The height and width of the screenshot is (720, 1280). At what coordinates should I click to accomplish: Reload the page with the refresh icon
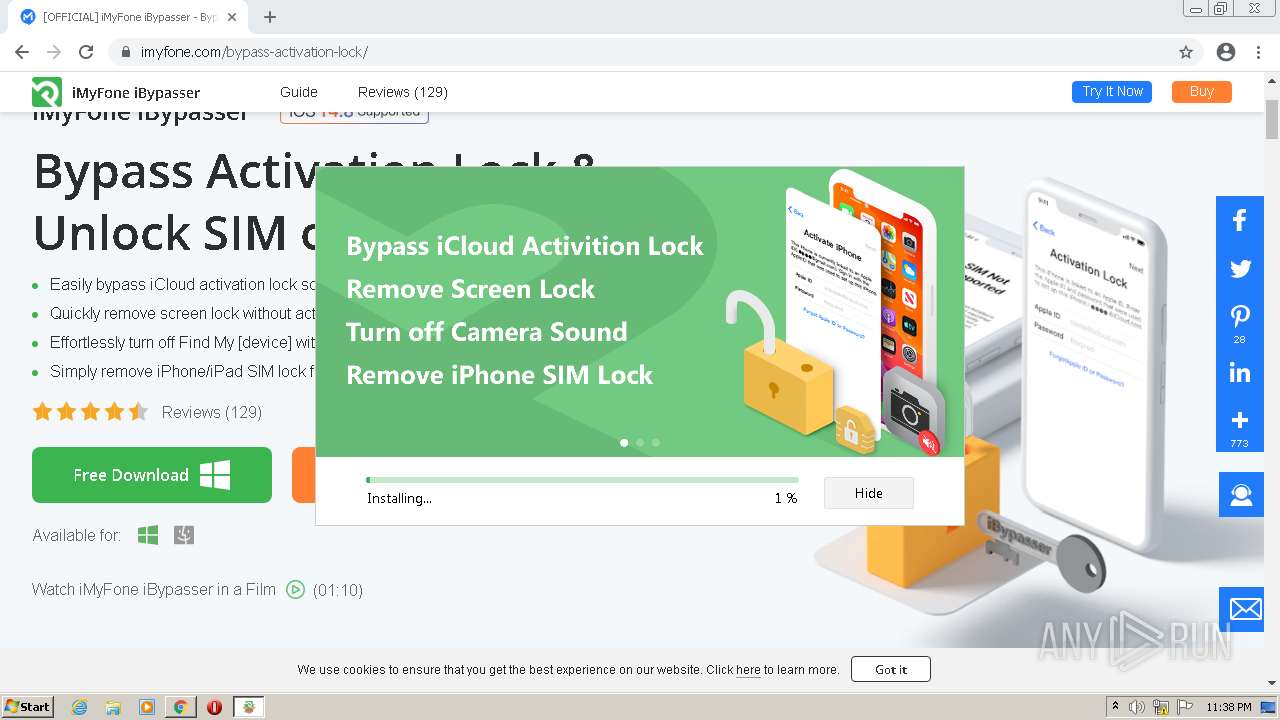click(86, 52)
